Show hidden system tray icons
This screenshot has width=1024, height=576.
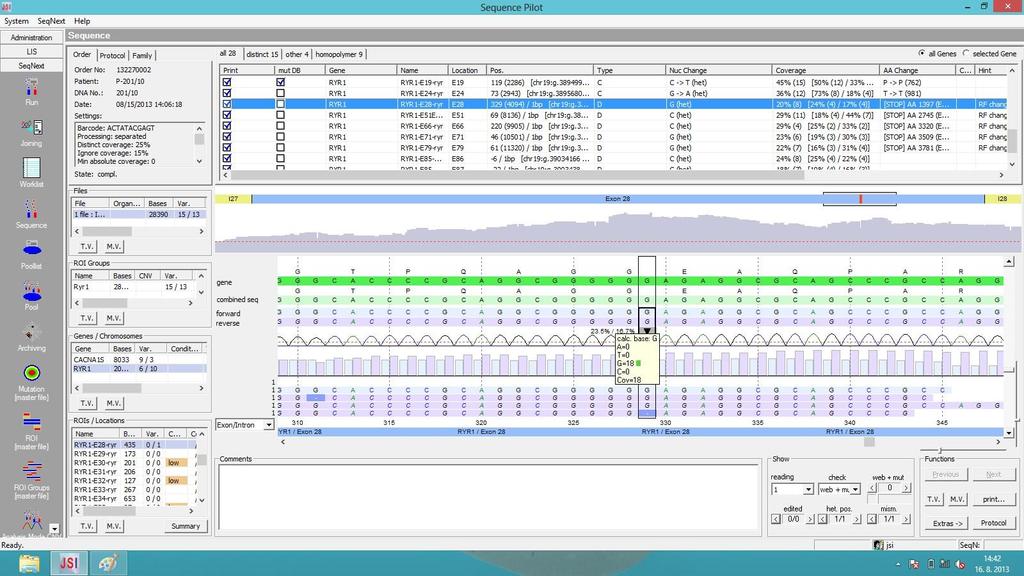(897, 564)
